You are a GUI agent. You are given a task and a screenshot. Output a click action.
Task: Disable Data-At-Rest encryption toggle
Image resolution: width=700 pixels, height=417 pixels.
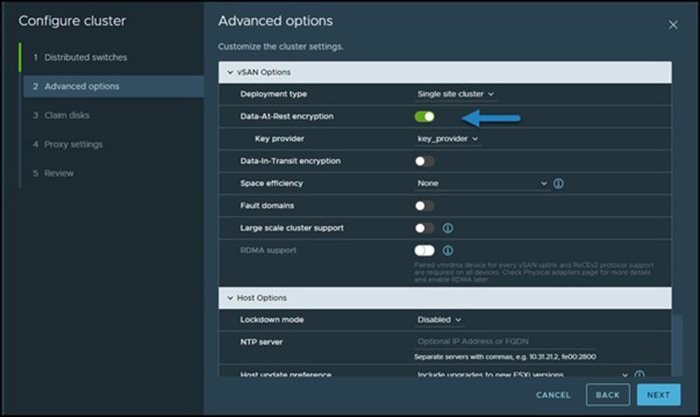(425, 117)
